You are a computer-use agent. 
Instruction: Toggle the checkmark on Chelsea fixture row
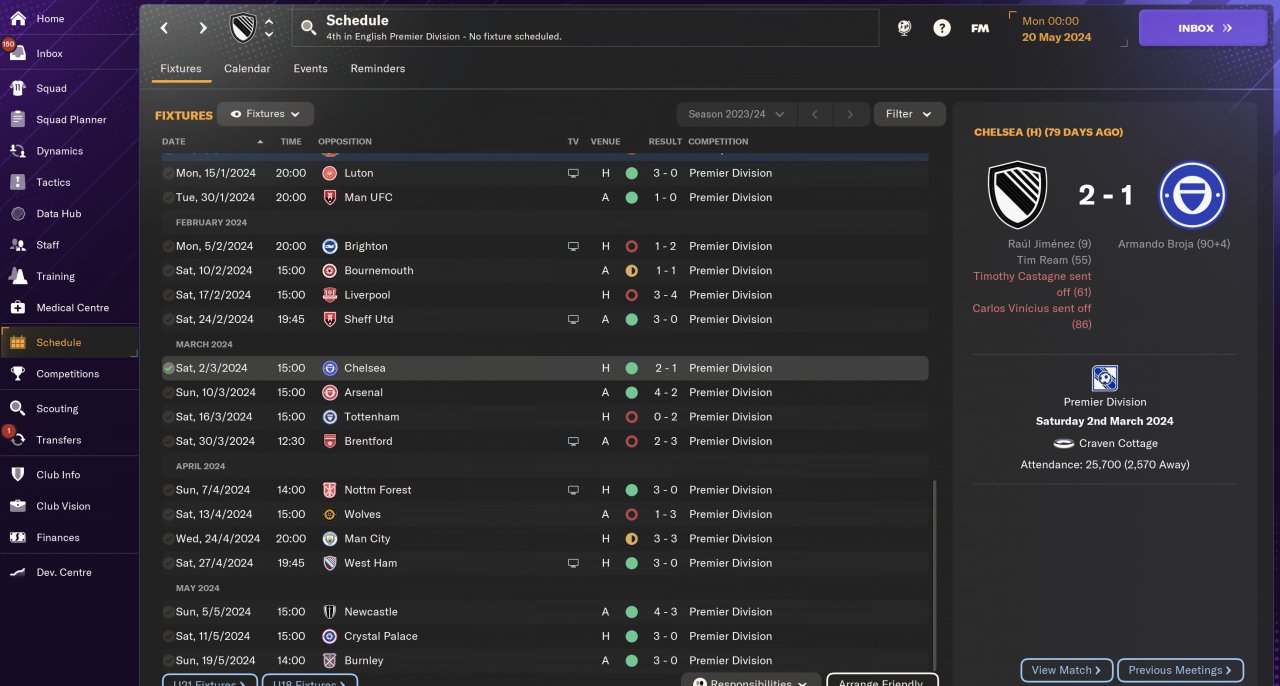point(168,368)
